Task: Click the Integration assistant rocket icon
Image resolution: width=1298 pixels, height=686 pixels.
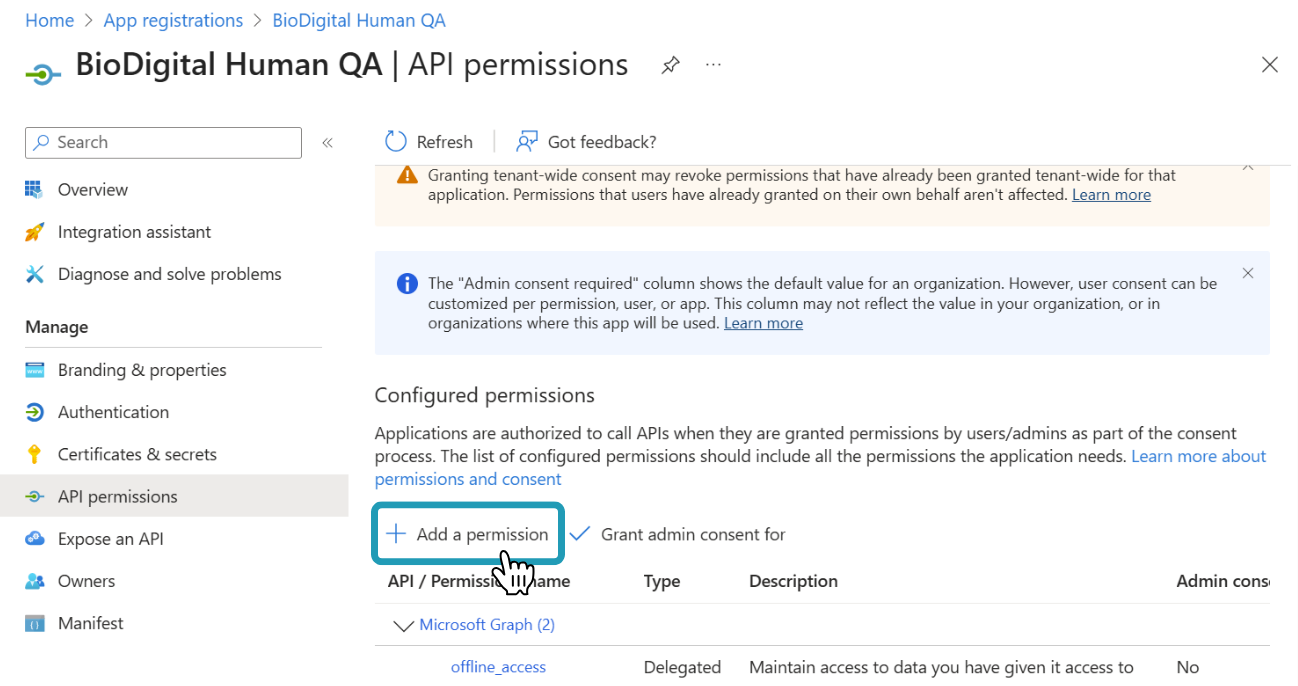Action: pyautogui.click(x=35, y=232)
